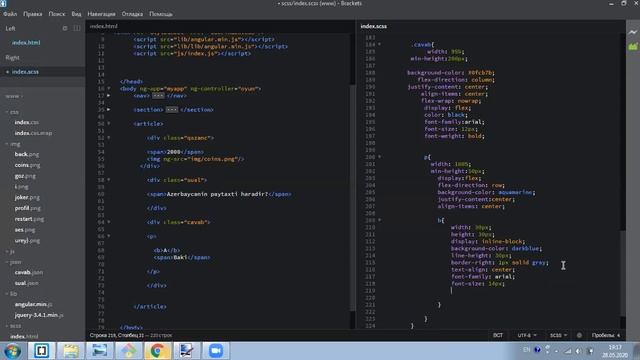This screenshot has width=640, height=360.
Task: Click the monitor-screen taskbar icon beside Explorer
Action: [x=100, y=351]
